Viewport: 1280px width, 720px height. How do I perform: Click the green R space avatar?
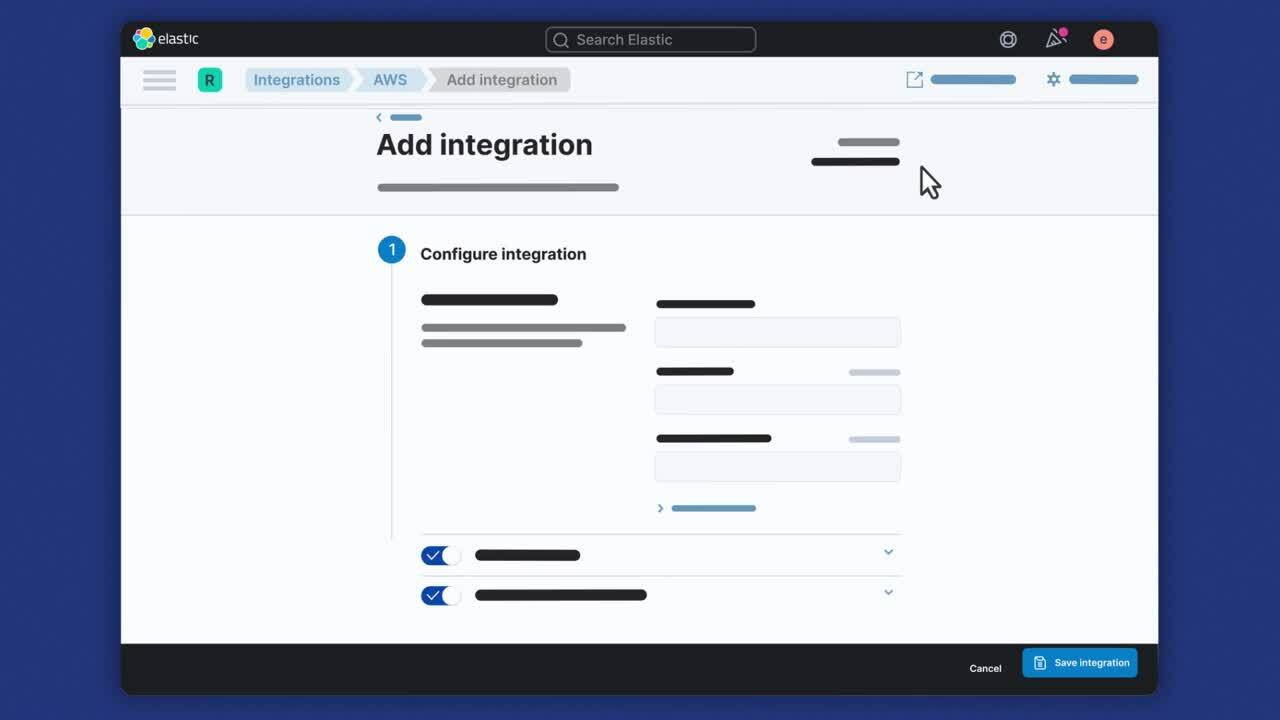(210, 80)
